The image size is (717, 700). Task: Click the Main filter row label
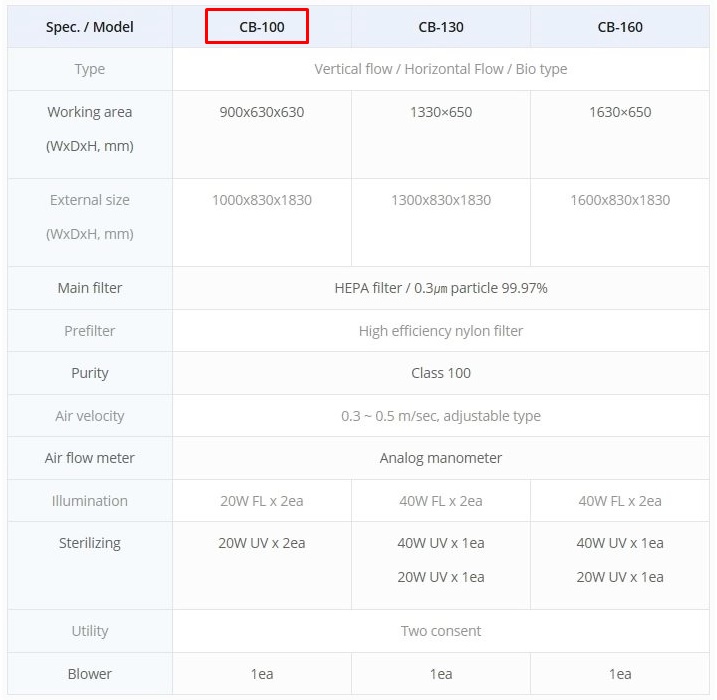coord(90,288)
